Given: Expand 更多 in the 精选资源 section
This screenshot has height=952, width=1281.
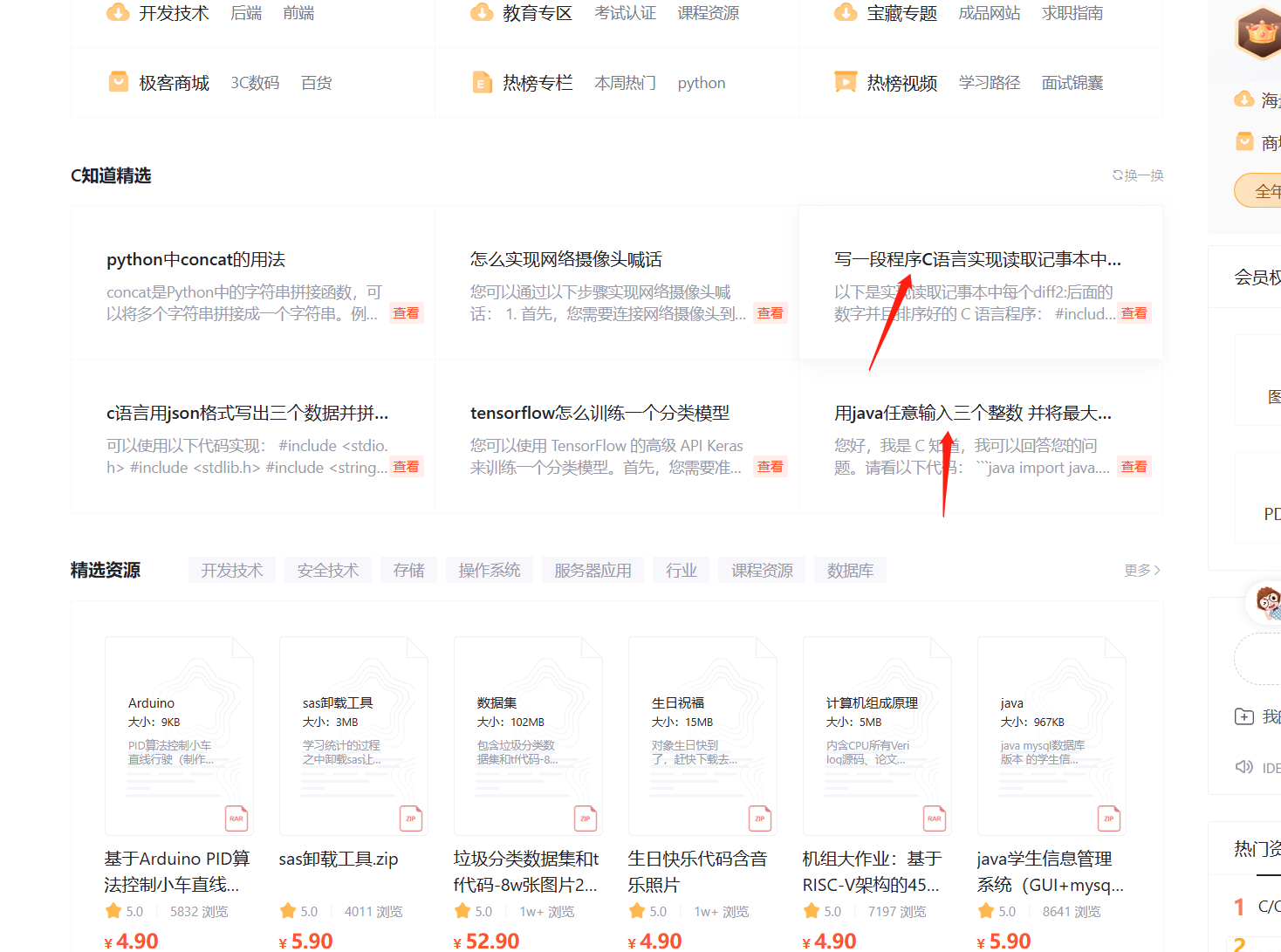Looking at the screenshot, I should [x=1142, y=570].
